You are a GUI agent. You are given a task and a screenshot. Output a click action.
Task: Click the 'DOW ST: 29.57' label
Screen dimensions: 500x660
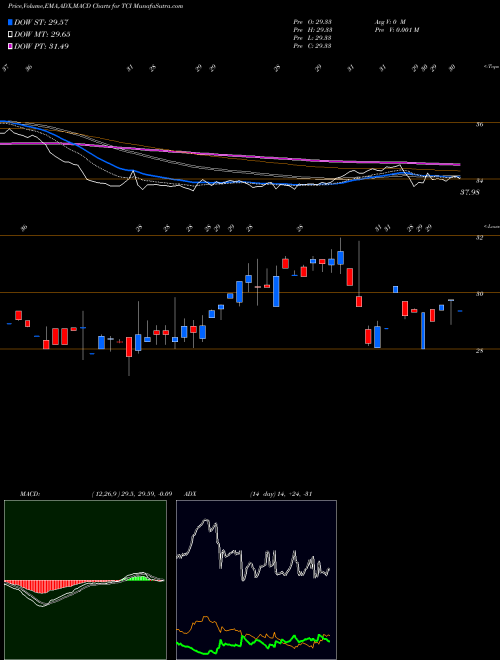tap(41, 22)
